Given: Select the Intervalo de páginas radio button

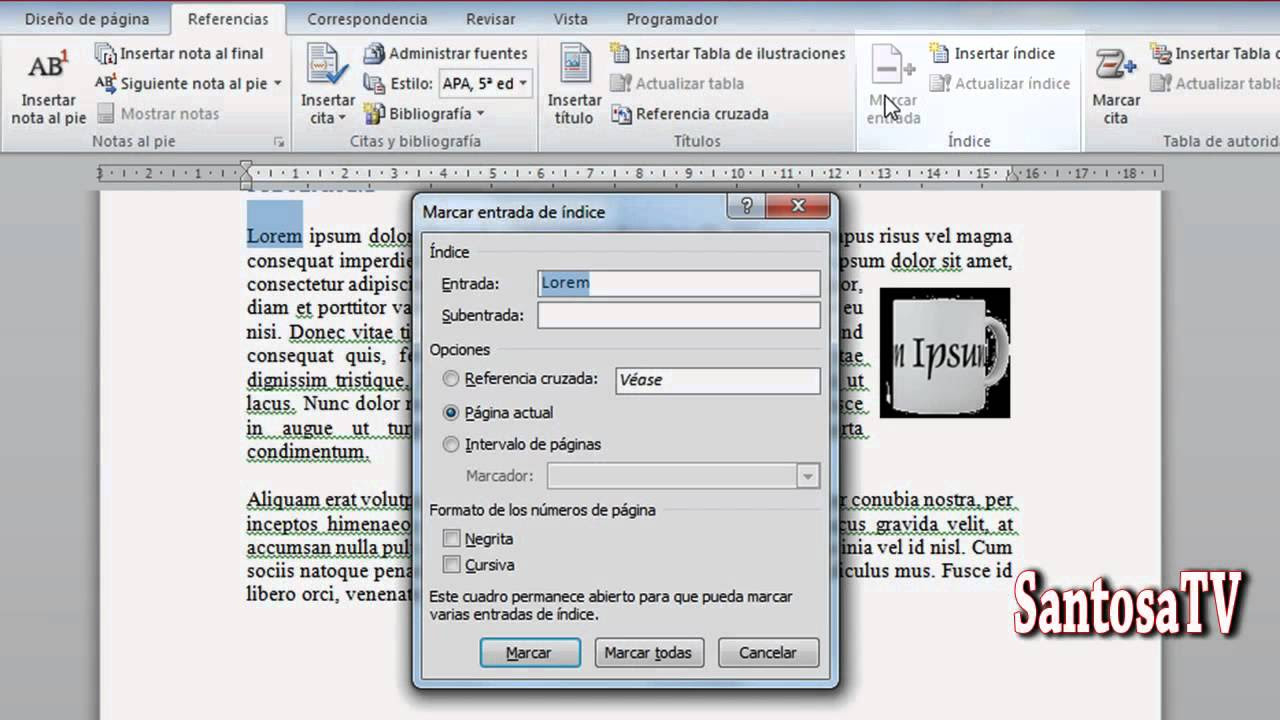Looking at the screenshot, I should [451, 444].
